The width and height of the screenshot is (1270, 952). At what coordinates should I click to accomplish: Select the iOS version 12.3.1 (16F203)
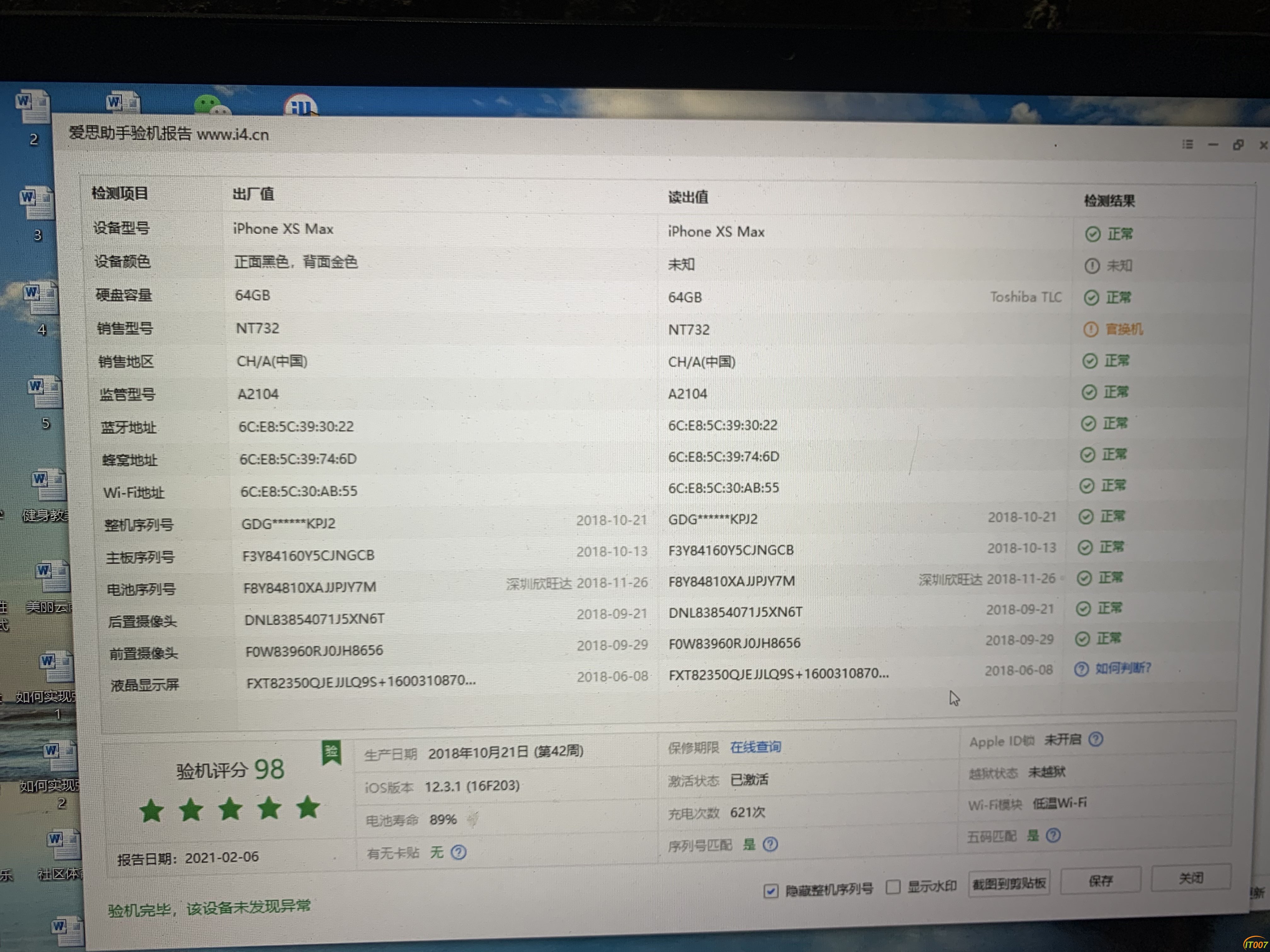(x=472, y=785)
